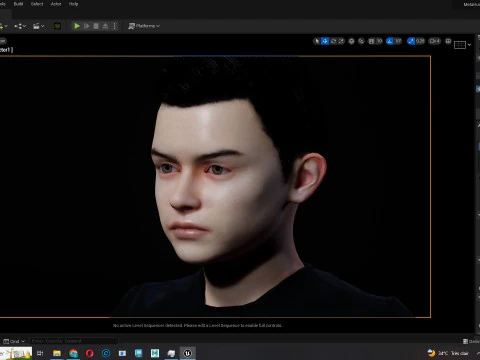Activate the Scale gizmo tool
Screen dimensions: 480x360
341,41
